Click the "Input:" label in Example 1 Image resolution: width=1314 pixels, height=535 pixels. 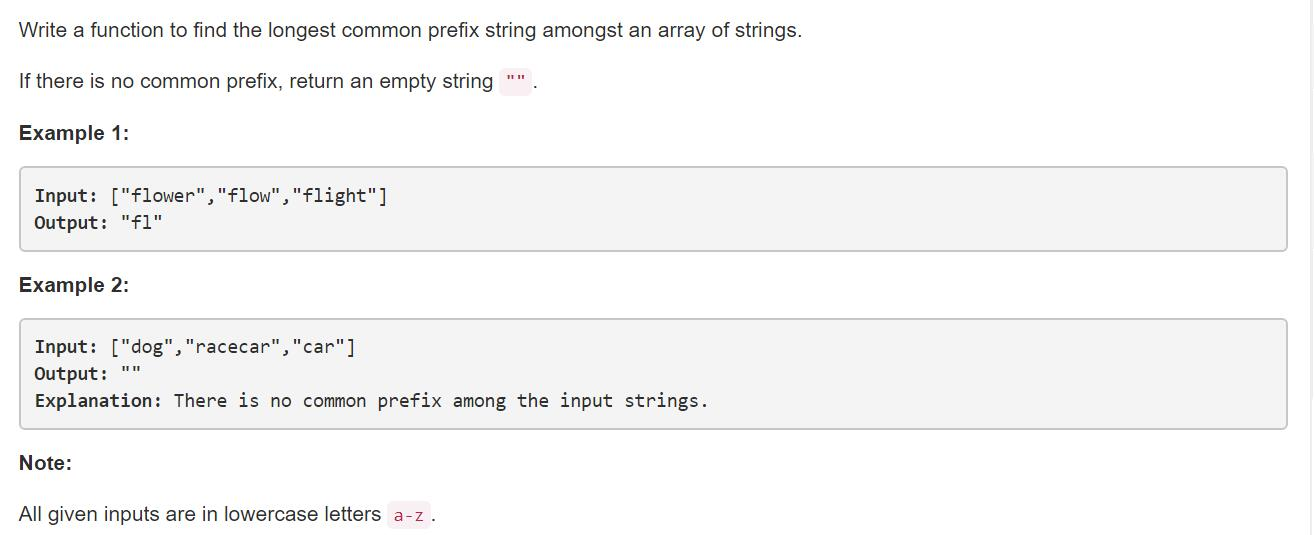pos(66,196)
